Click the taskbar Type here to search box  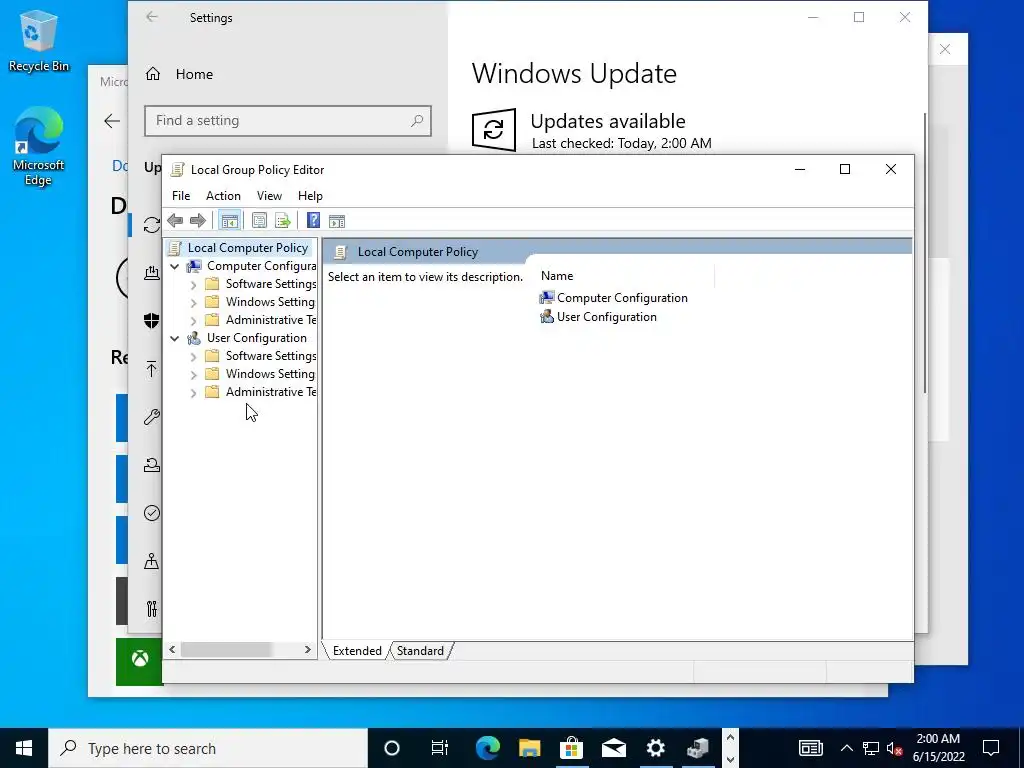pos(208,748)
